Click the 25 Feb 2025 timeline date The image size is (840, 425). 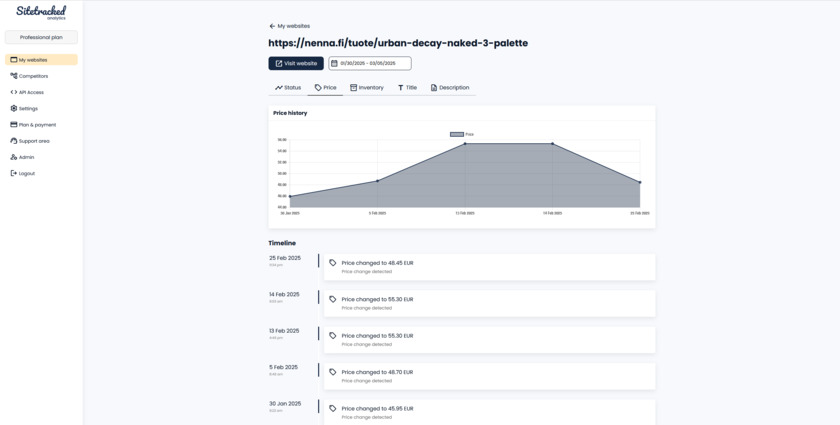point(285,258)
